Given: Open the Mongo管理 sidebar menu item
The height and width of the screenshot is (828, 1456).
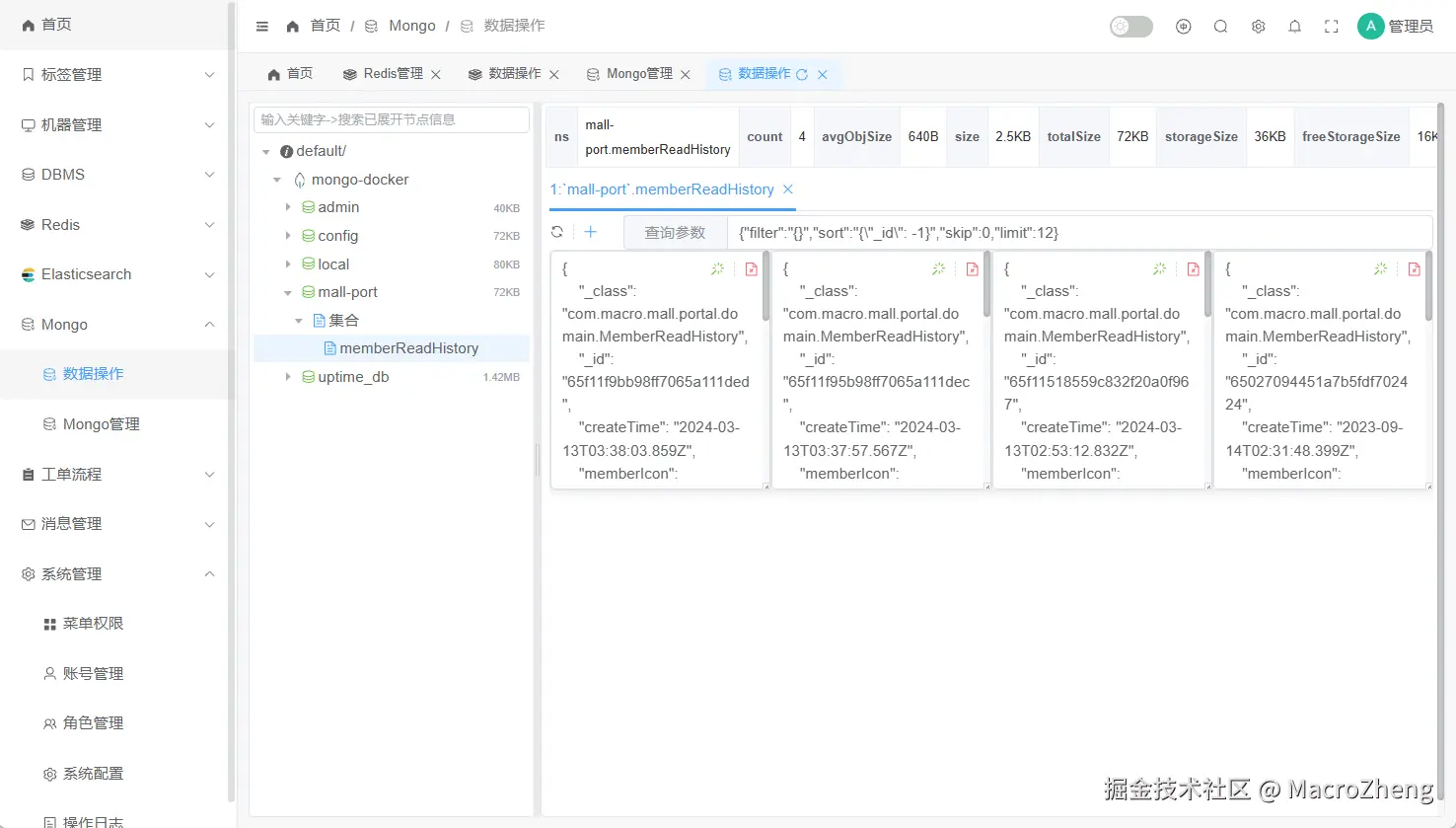Looking at the screenshot, I should (x=101, y=424).
